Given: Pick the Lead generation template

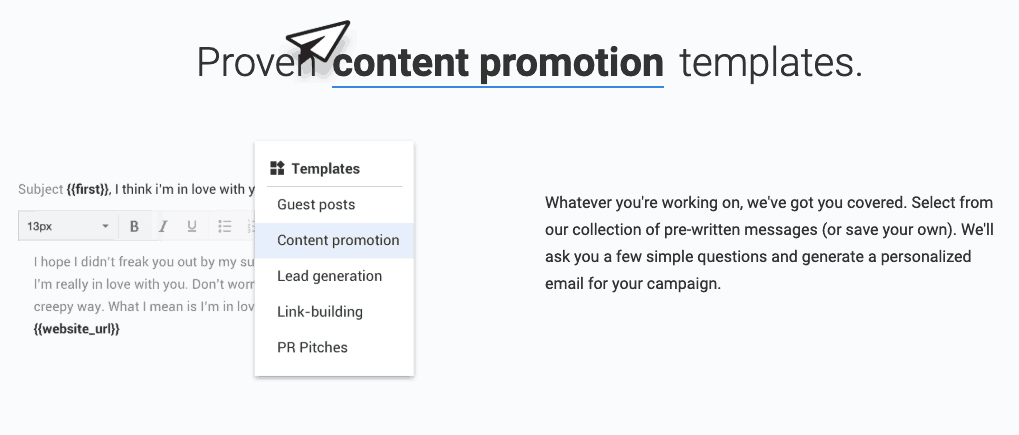Looking at the screenshot, I should tap(329, 276).
